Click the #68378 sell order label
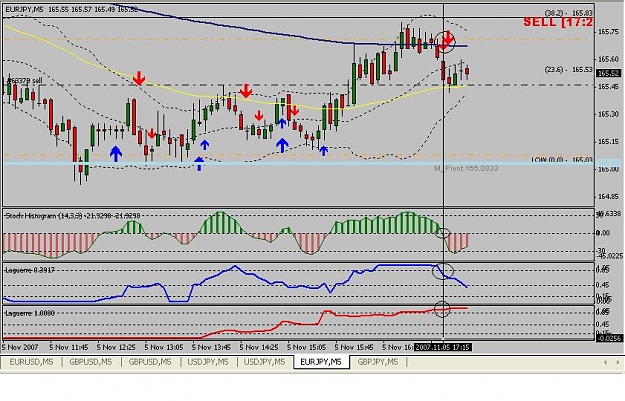 point(24,81)
